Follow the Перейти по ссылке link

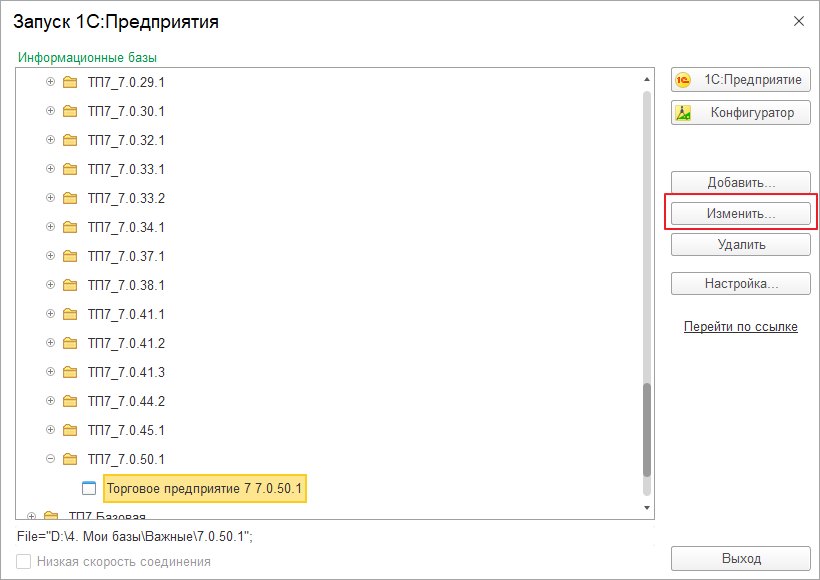coord(741,327)
